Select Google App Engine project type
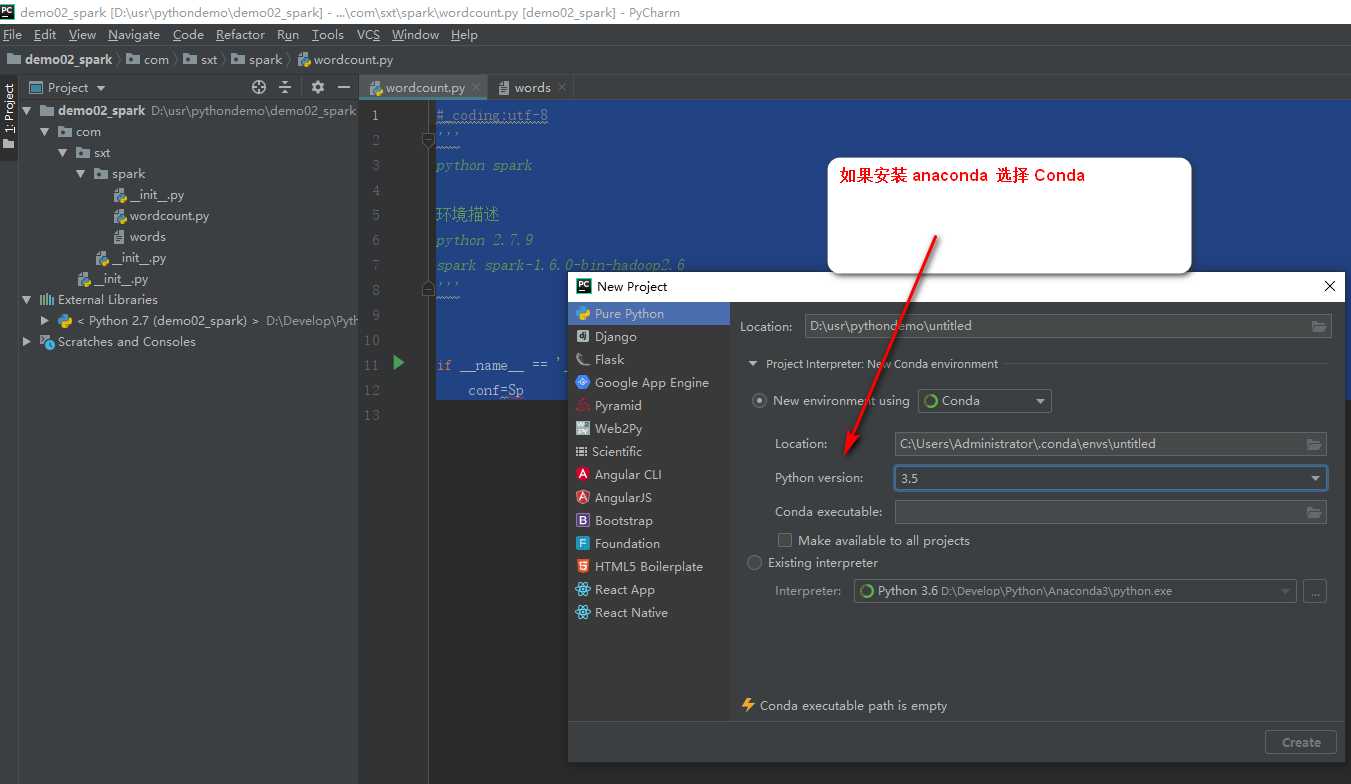The height and width of the screenshot is (784, 1351). (649, 382)
